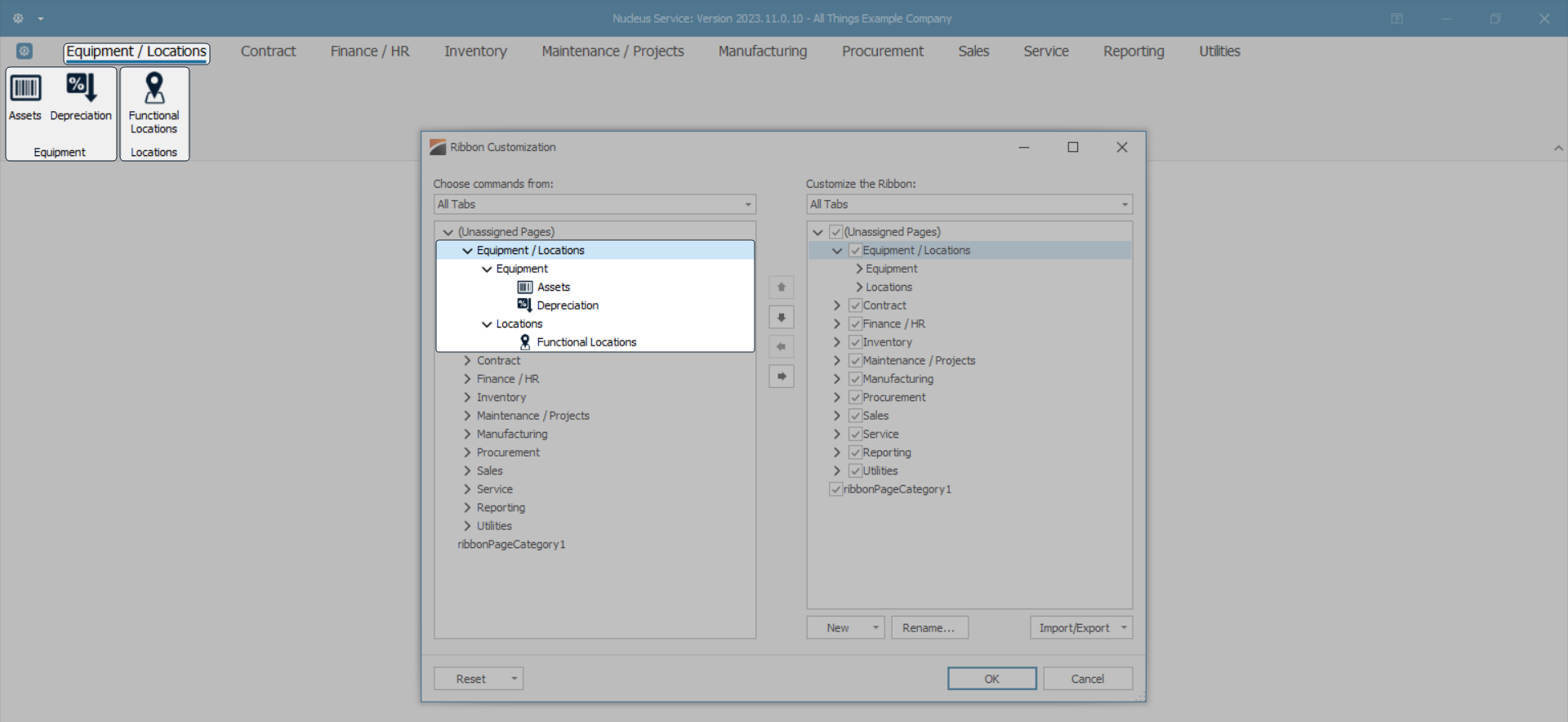This screenshot has height=722, width=1568.
Task: Uncheck the Maintenance / Projects checkbox
Action: tap(855, 361)
